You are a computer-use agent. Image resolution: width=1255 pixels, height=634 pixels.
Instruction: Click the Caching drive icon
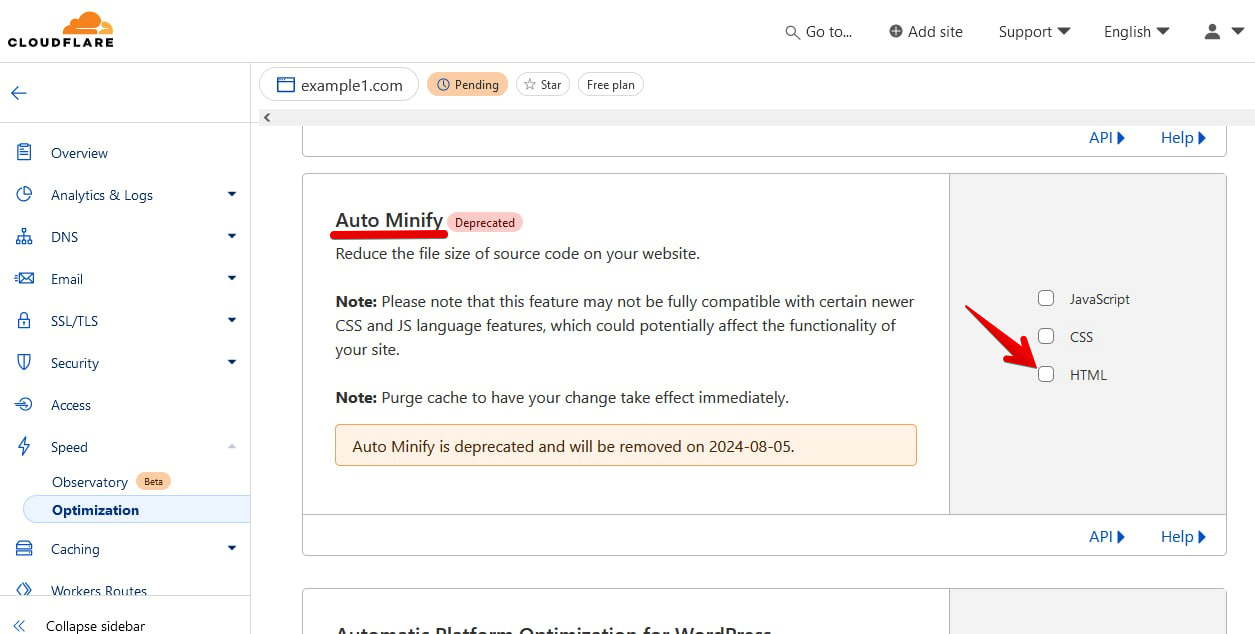pos(24,549)
